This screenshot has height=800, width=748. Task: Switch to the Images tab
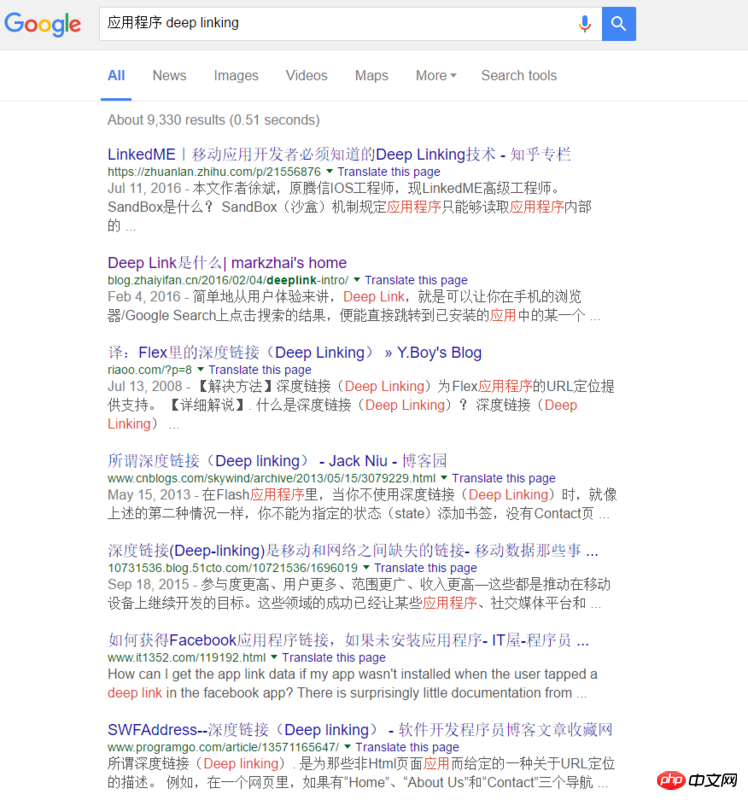point(236,76)
